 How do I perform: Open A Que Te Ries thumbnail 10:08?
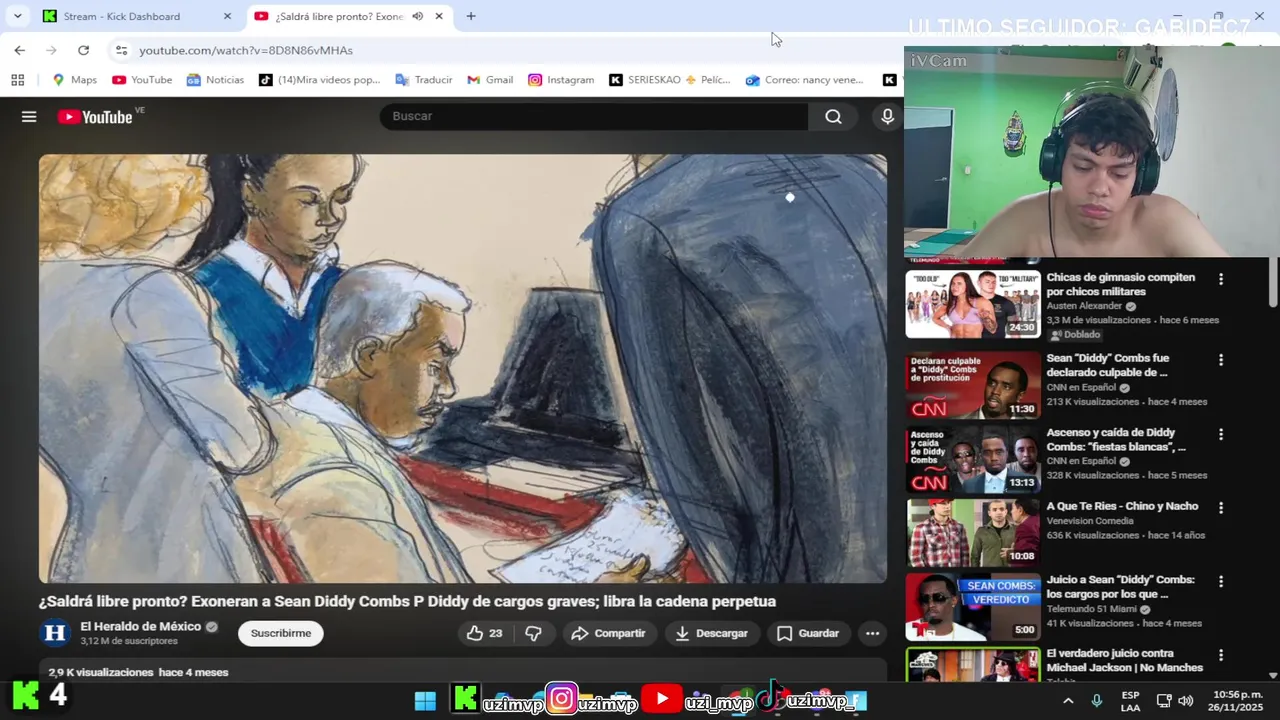(973, 534)
